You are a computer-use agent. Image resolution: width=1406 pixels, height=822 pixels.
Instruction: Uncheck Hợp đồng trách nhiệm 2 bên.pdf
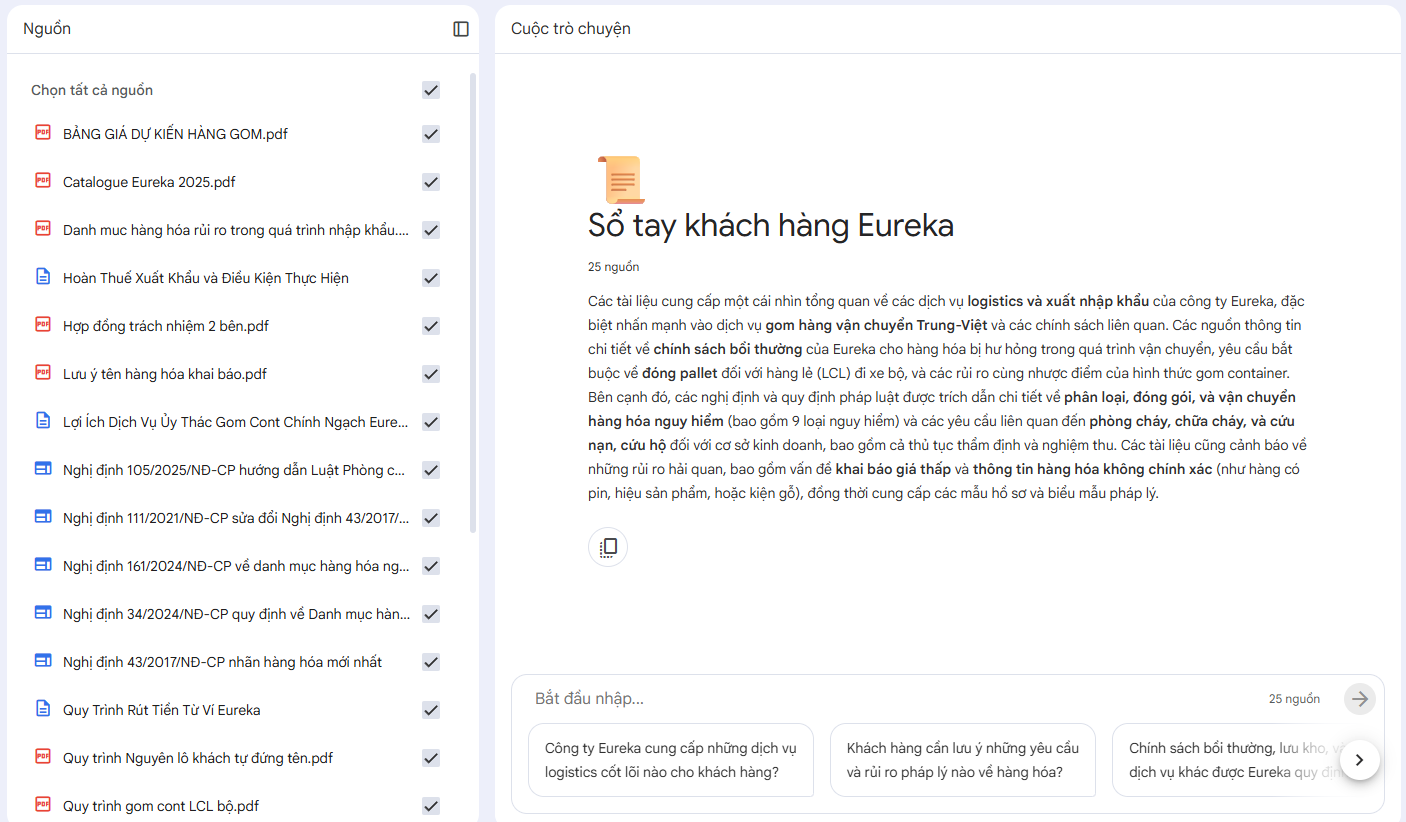pos(431,326)
